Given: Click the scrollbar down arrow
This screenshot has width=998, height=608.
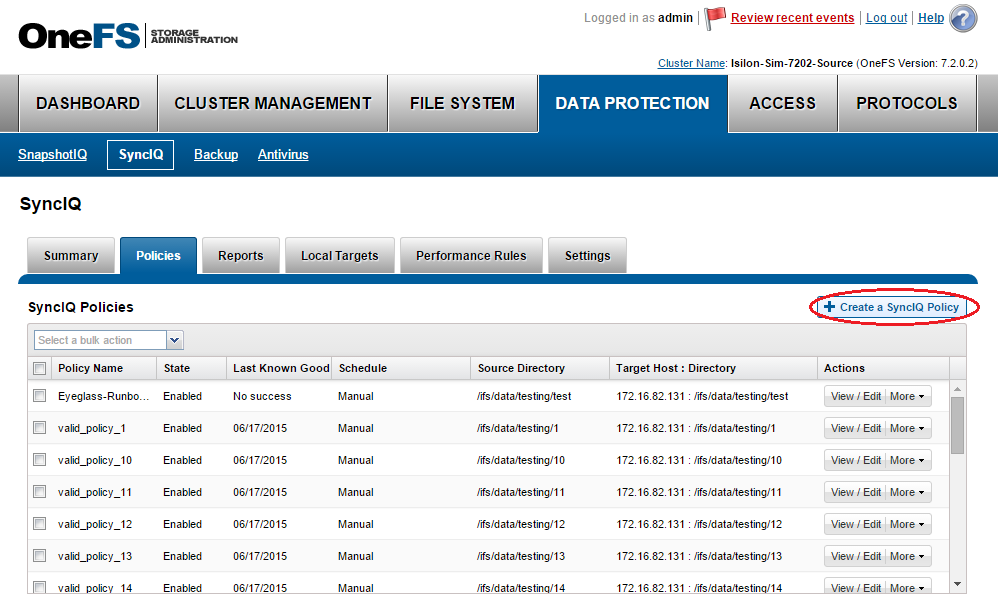Looking at the screenshot, I should click(957, 584).
